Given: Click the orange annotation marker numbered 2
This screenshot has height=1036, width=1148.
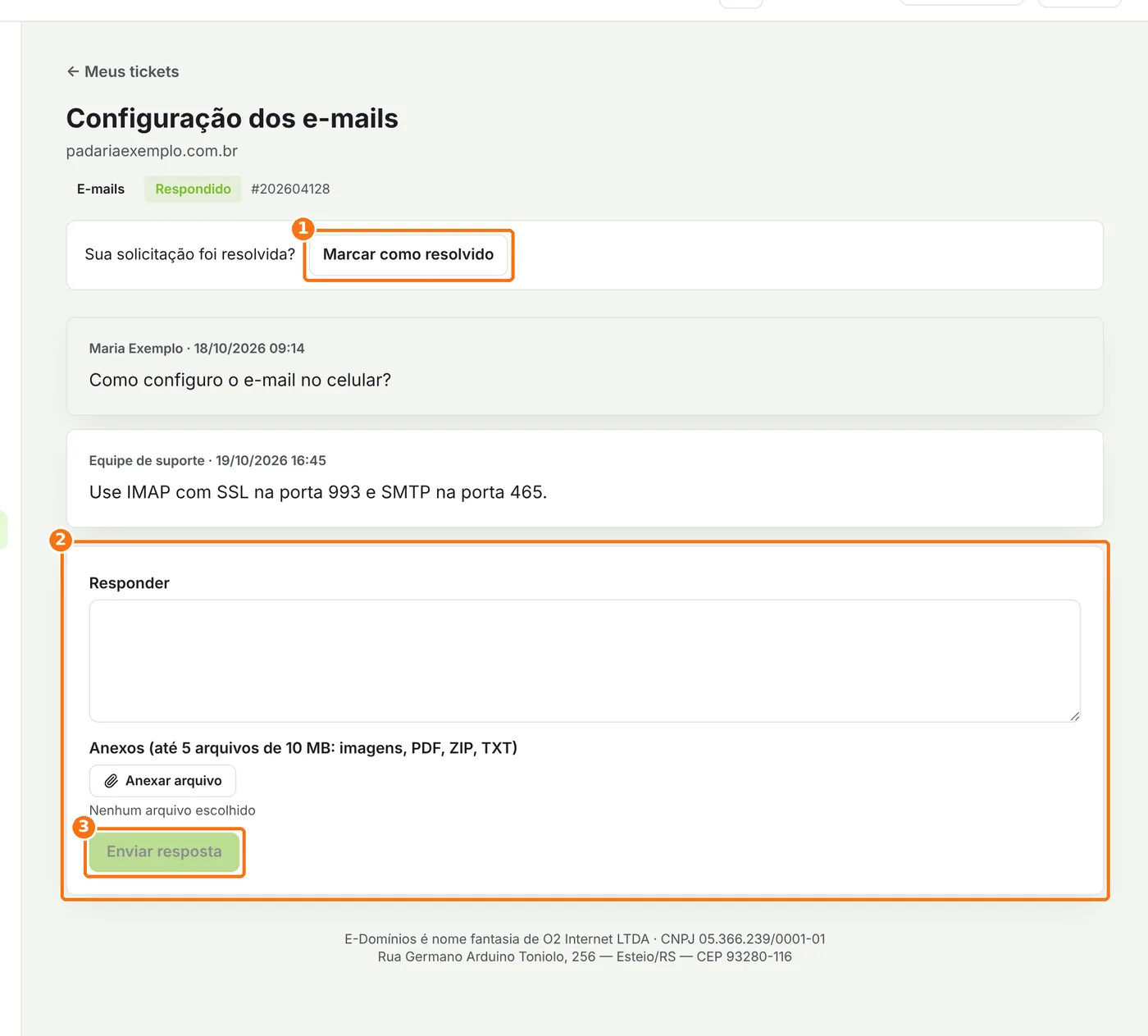Looking at the screenshot, I should point(60,540).
